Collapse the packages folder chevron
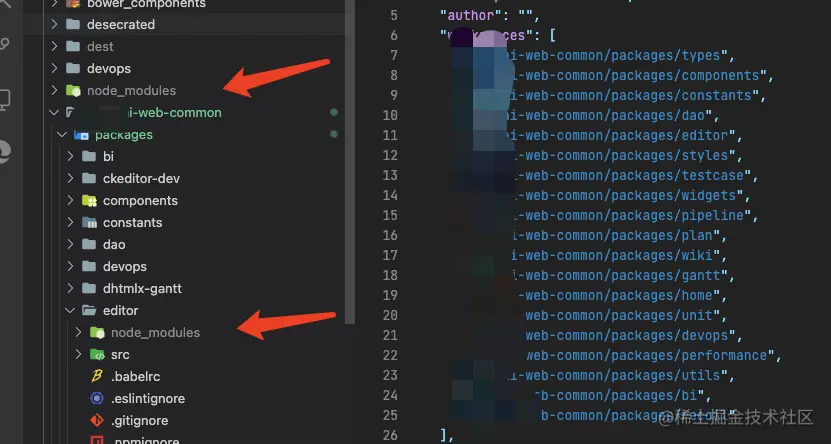 click(62, 135)
